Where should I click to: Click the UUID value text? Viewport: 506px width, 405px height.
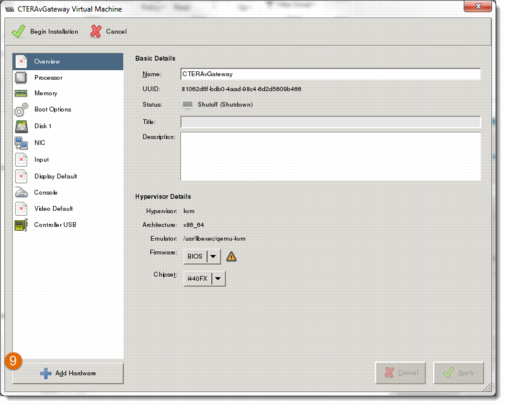click(x=241, y=89)
